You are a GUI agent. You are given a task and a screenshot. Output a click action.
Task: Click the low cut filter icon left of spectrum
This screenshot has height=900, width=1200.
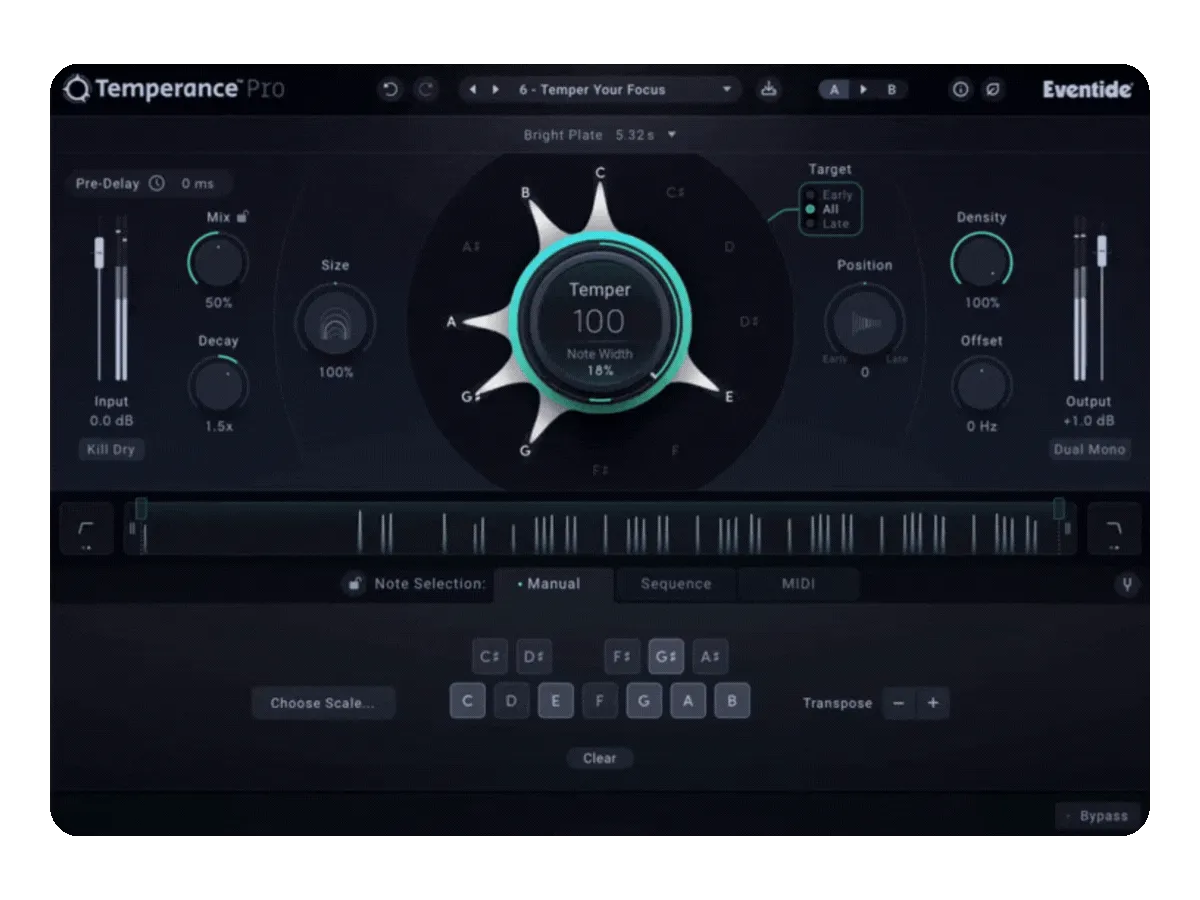coord(86,529)
